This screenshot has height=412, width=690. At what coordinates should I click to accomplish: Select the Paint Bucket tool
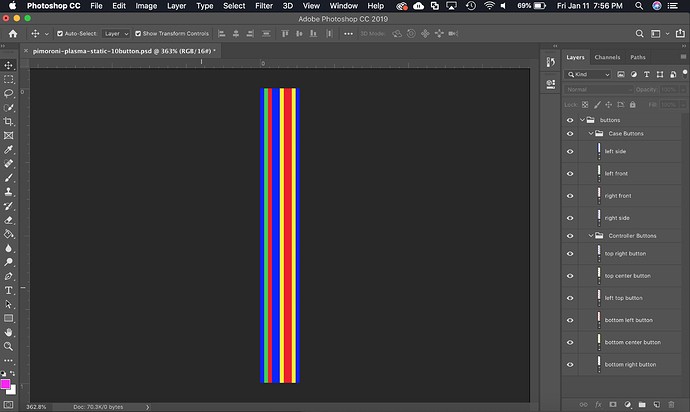[x=8, y=234]
